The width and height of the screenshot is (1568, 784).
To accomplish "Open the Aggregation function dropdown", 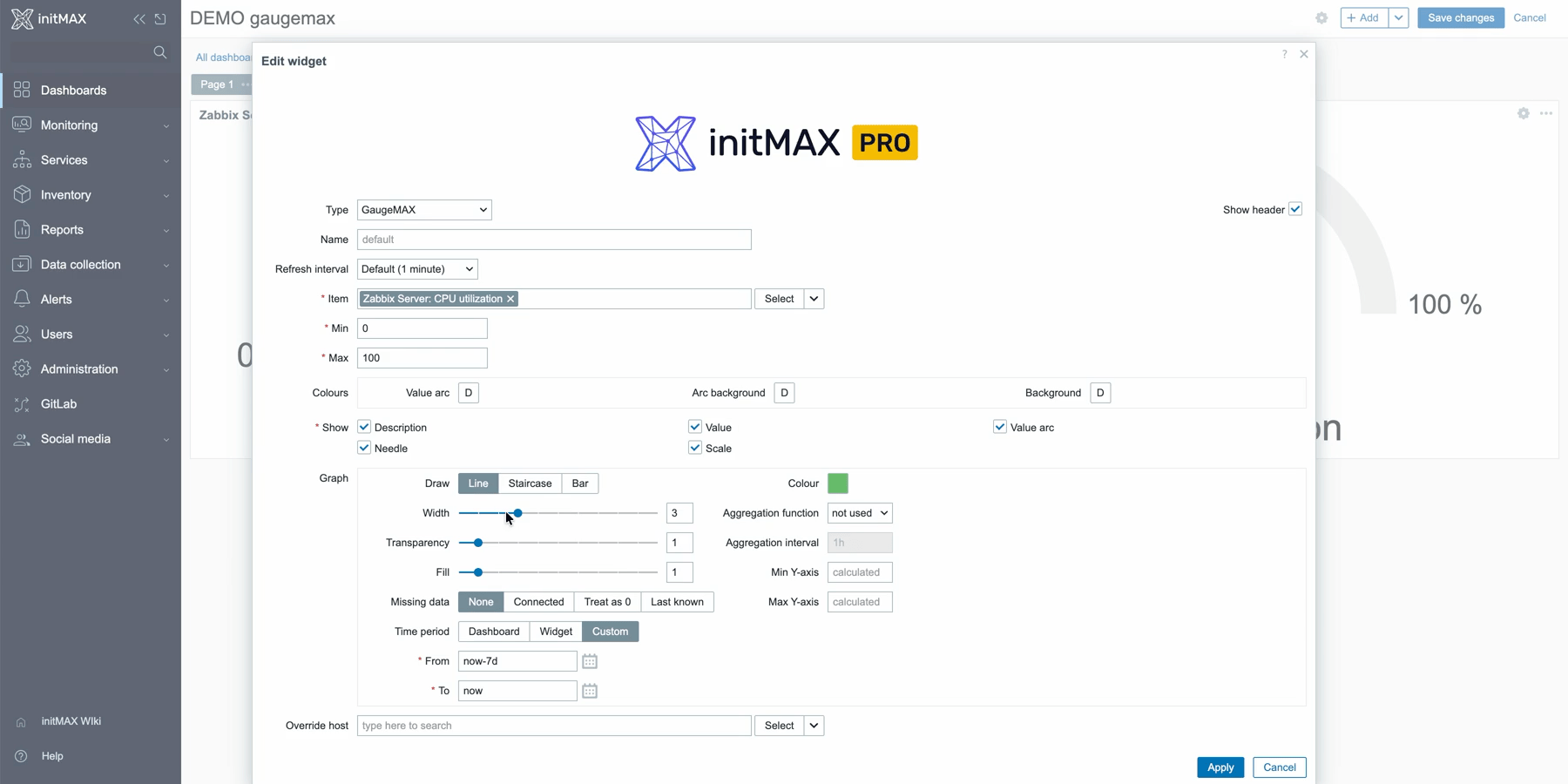I will click(859, 513).
